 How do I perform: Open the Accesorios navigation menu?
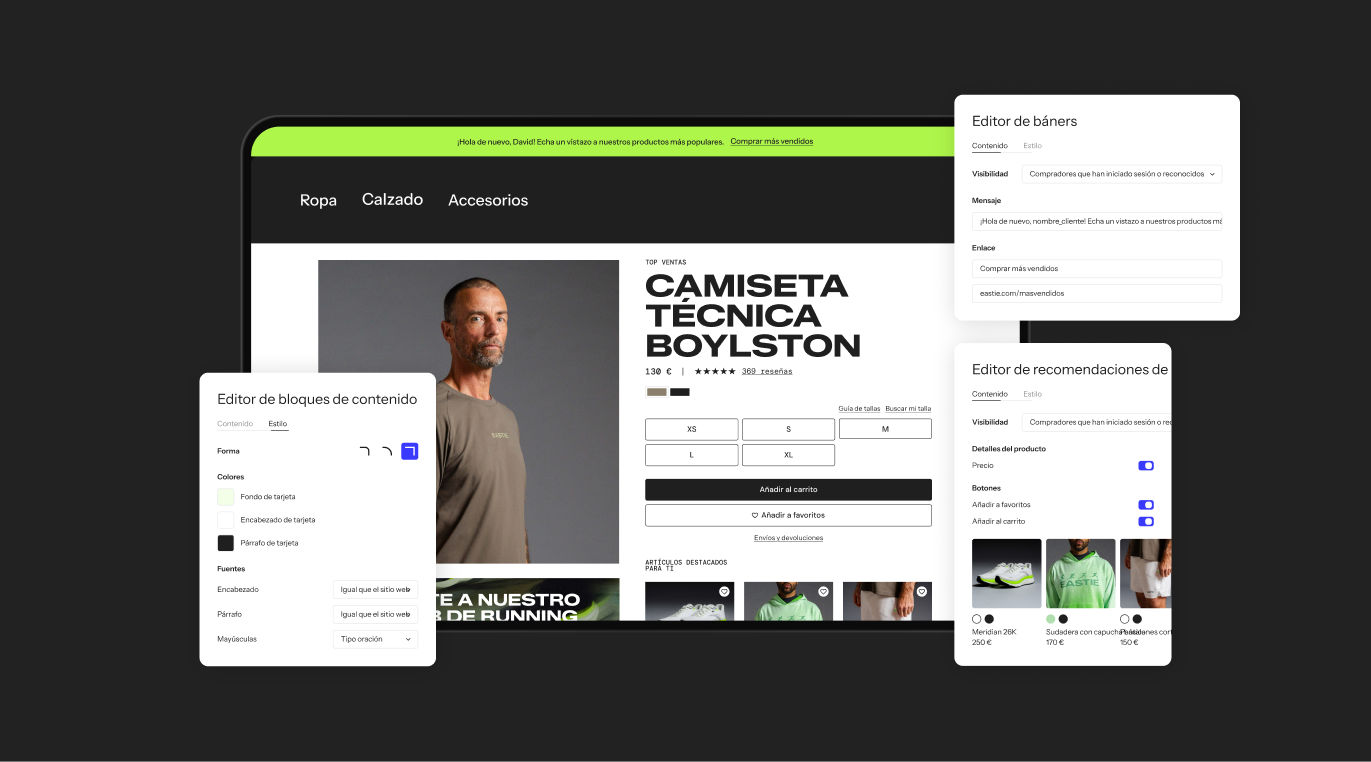[x=488, y=200]
